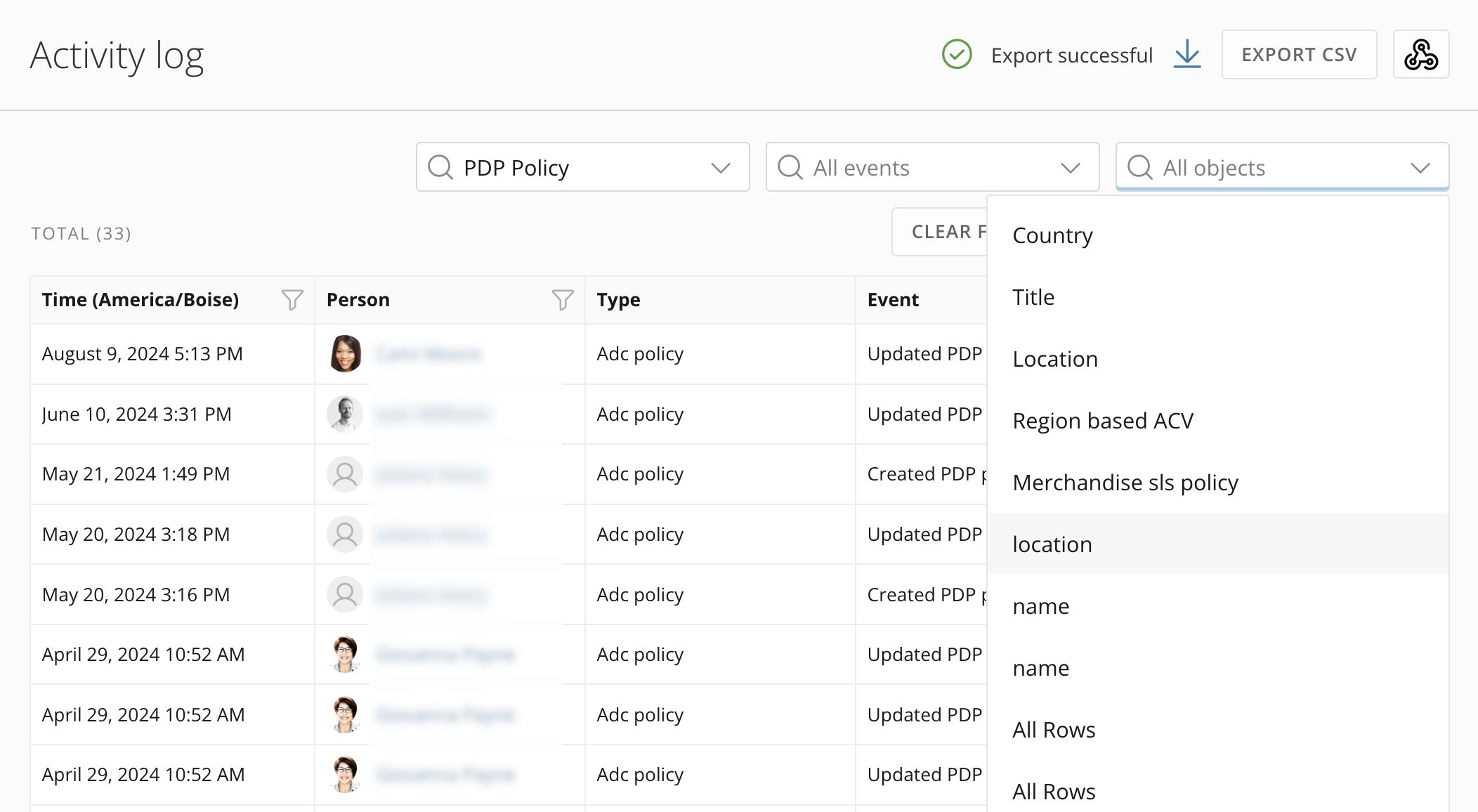Click the EXPORT CSV button
Image resolution: width=1478 pixels, height=812 pixels.
(1298, 54)
